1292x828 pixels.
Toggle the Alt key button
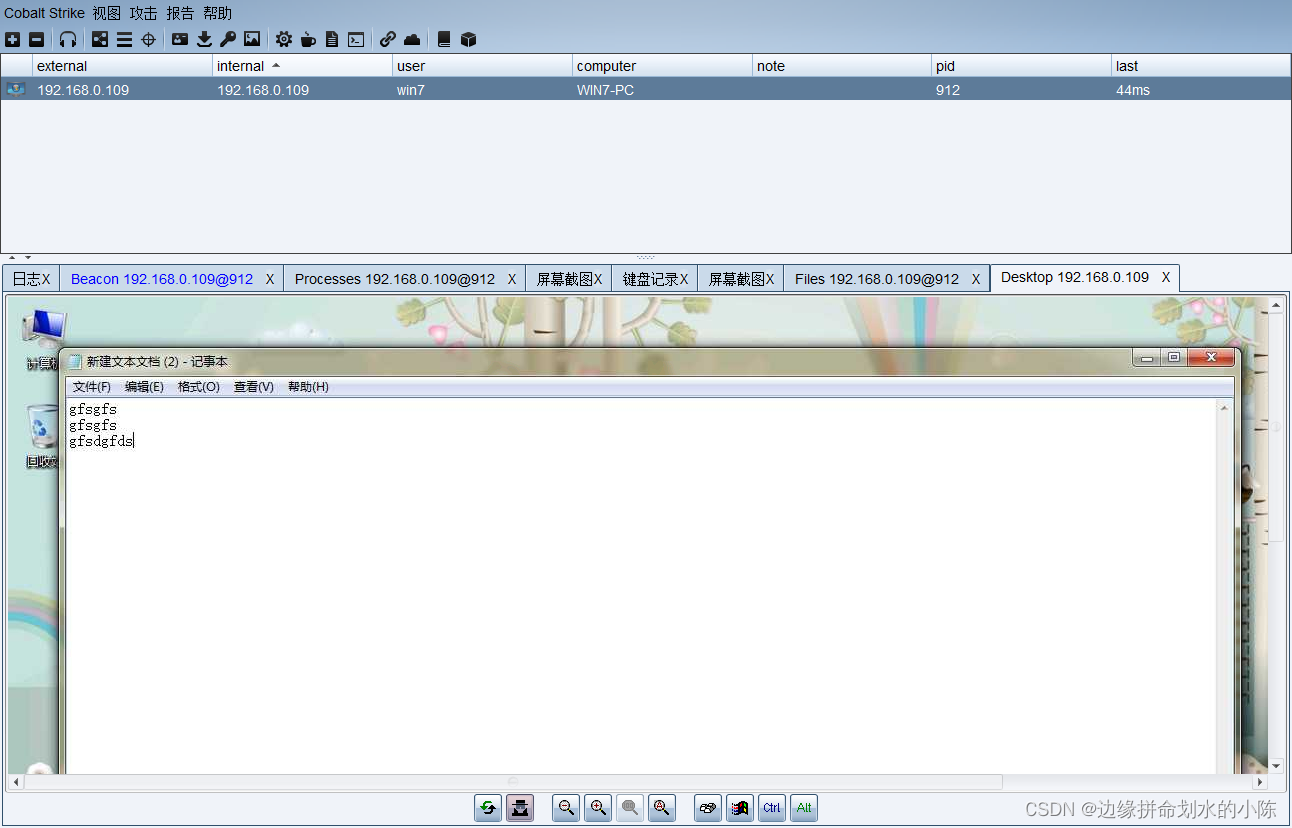coord(804,808)
